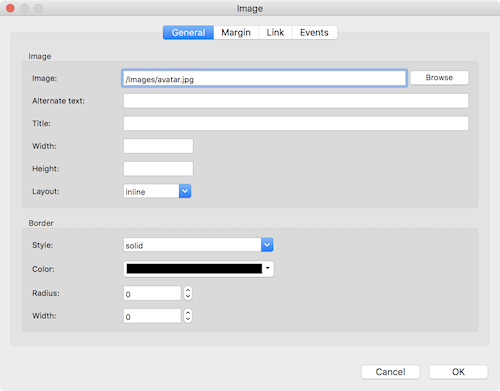Click the Radius stepper arrows
500x391 pixels.
(x=188, y=293)
